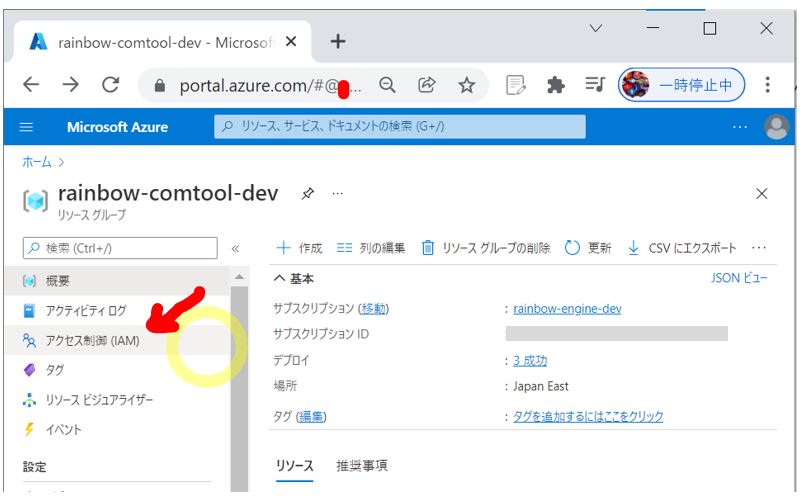Open the 3 成功 deployments link
804x499 pixels.
pos(530,361)
